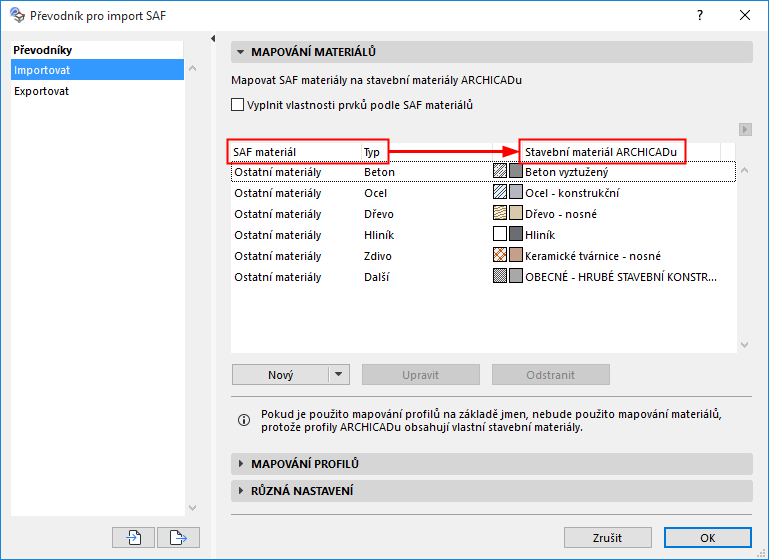Image resolution: width=769 pixels, height=560 pixels.
Task: Open the Nový button dropdown arrow
Action: (x=338, y=375)
